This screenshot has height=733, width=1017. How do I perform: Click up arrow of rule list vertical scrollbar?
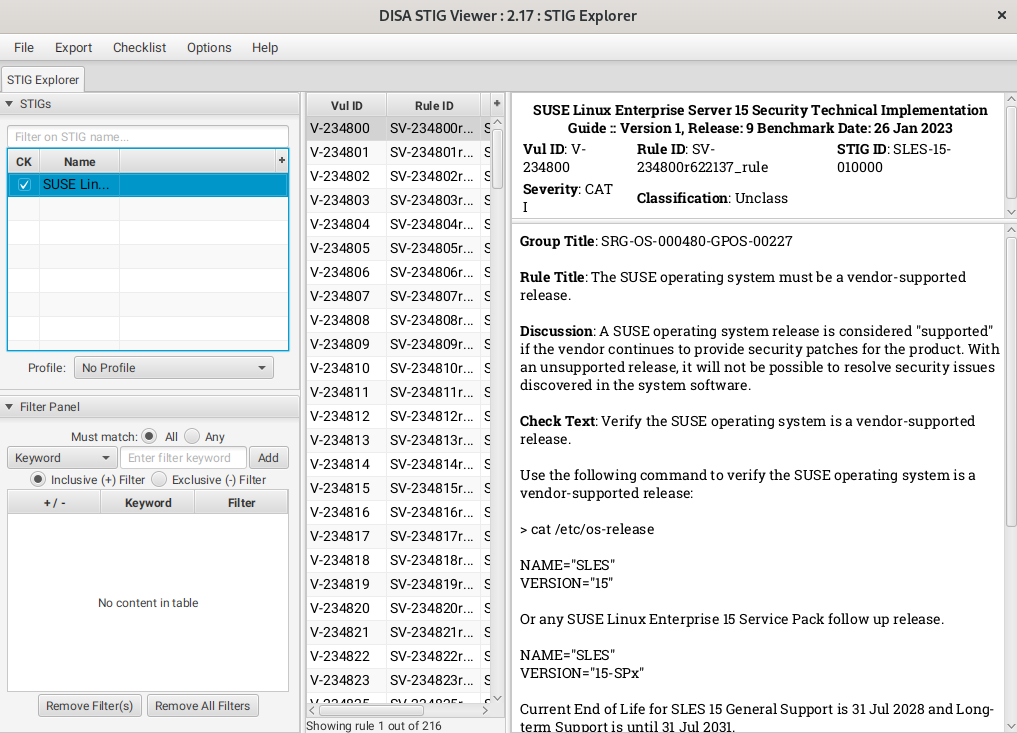pyautogui.click(x=497, y=124)
